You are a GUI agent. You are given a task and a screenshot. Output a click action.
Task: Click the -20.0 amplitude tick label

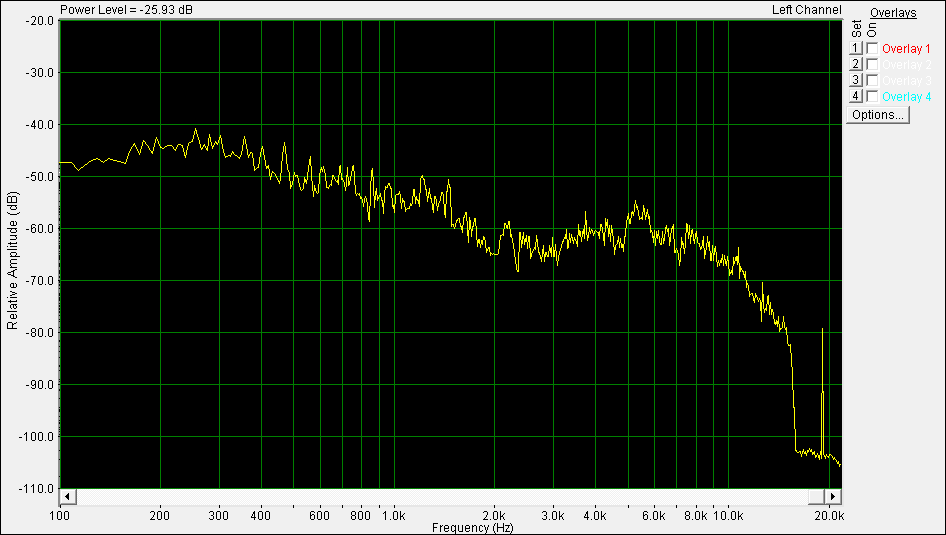click(40, 21)
